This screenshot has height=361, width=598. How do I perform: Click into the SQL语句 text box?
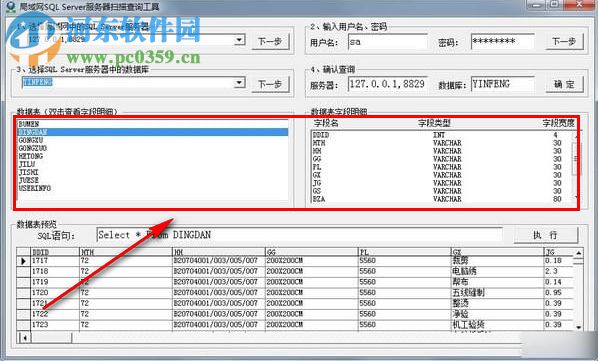point(299,235)
